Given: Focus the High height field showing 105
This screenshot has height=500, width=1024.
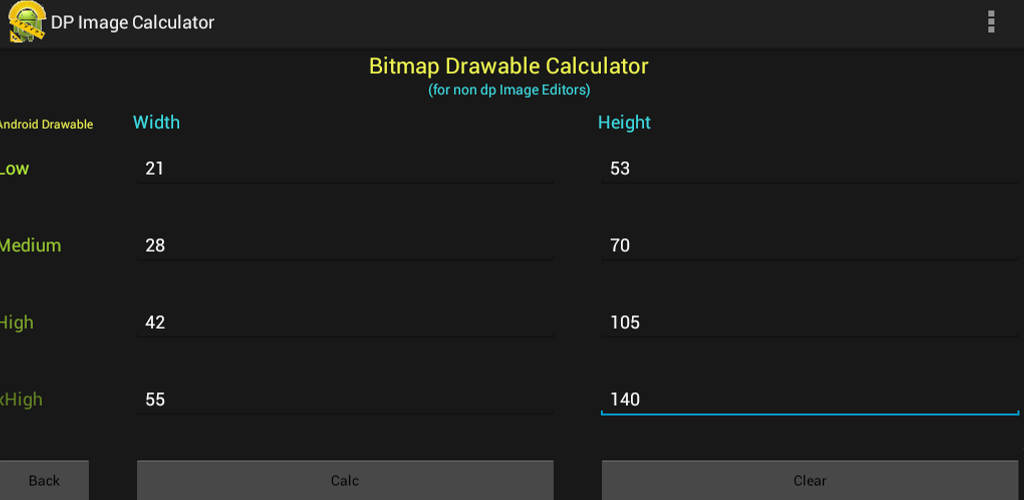Looking at the screenshot, I should coord(809,323).
